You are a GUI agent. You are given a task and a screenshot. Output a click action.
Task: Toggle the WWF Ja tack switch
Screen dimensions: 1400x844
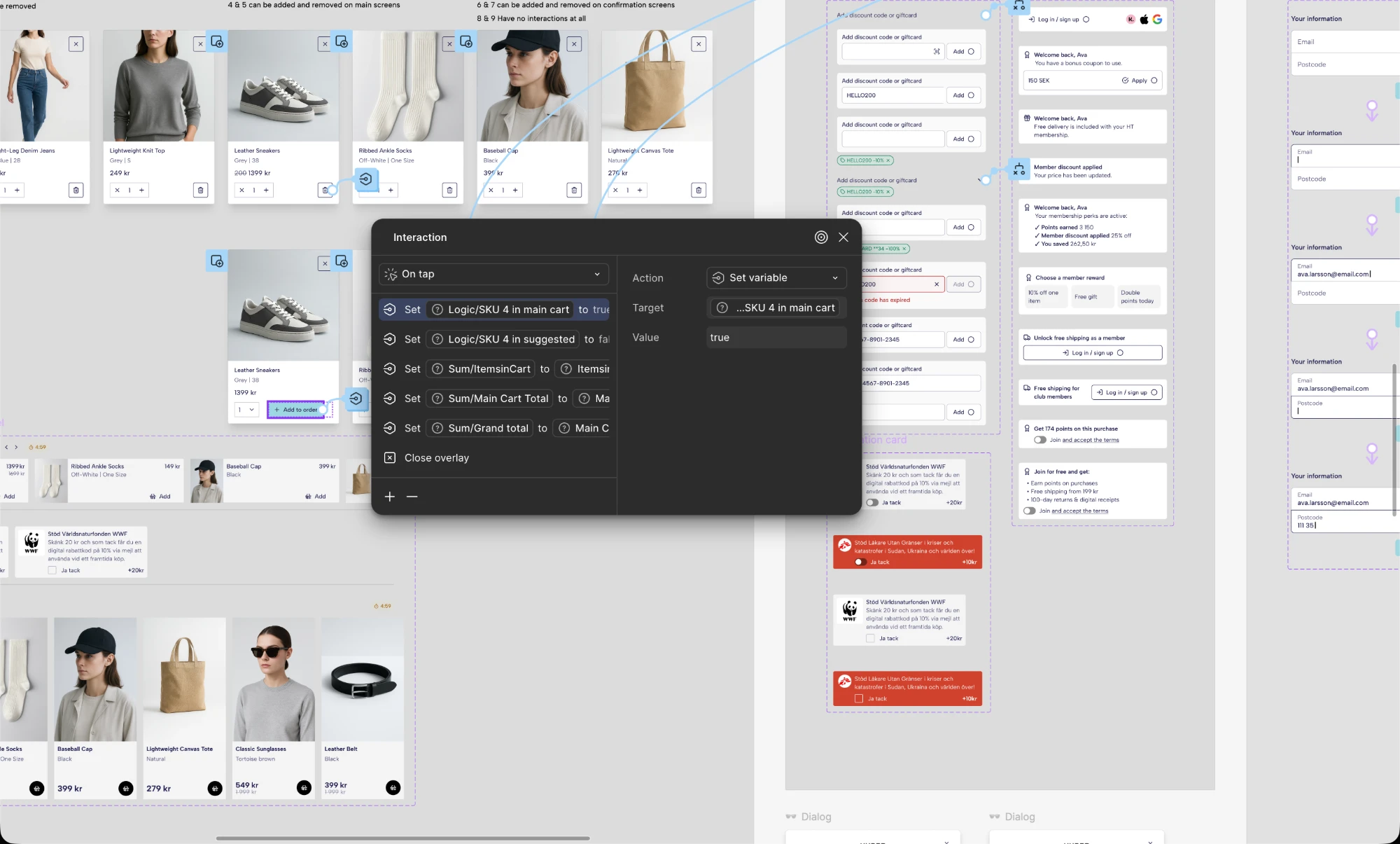(x=872, y=503)
